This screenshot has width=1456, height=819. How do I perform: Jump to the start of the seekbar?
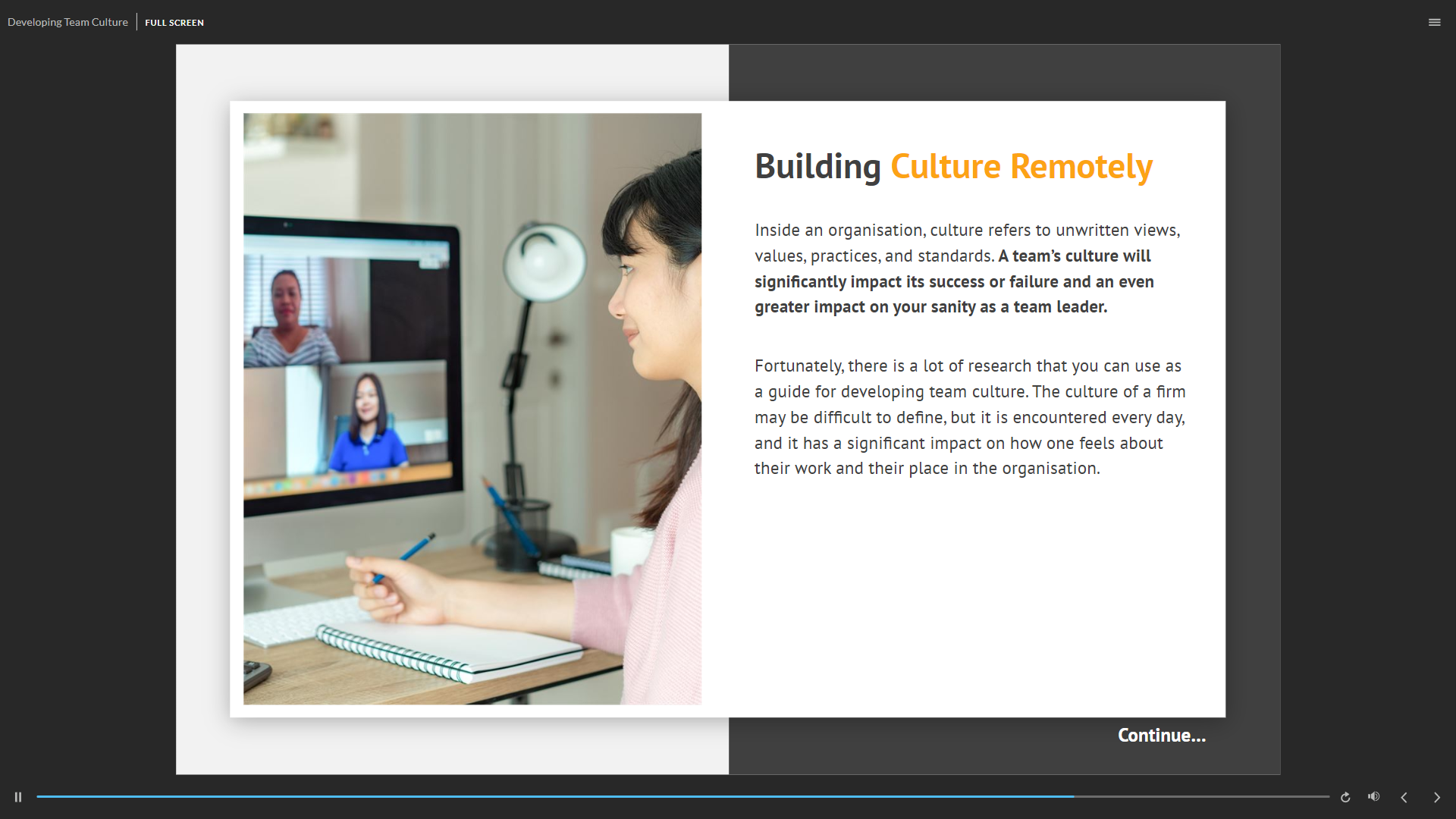coord(38,796)
